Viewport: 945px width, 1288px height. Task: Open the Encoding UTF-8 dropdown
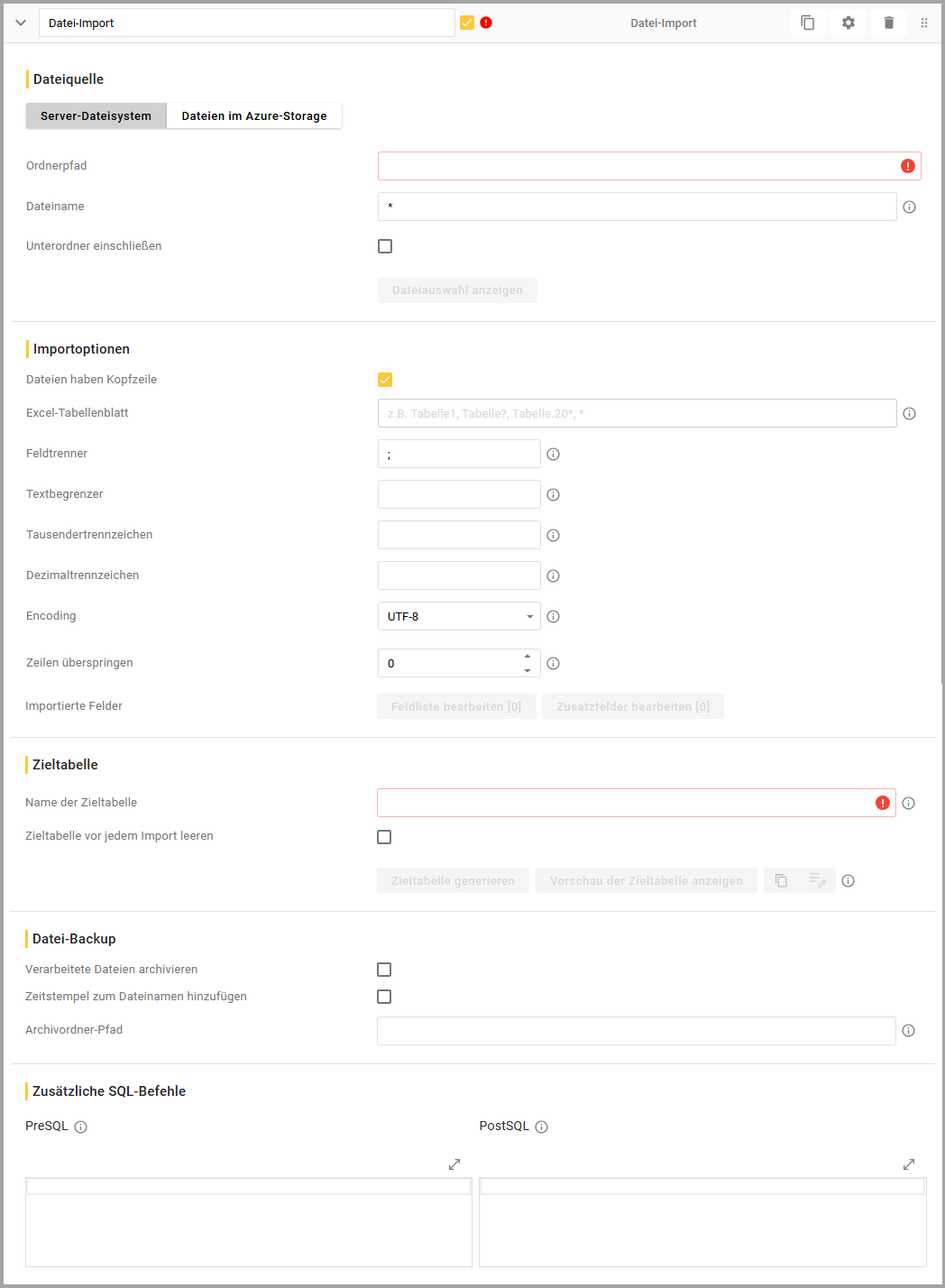pos(458,617)
